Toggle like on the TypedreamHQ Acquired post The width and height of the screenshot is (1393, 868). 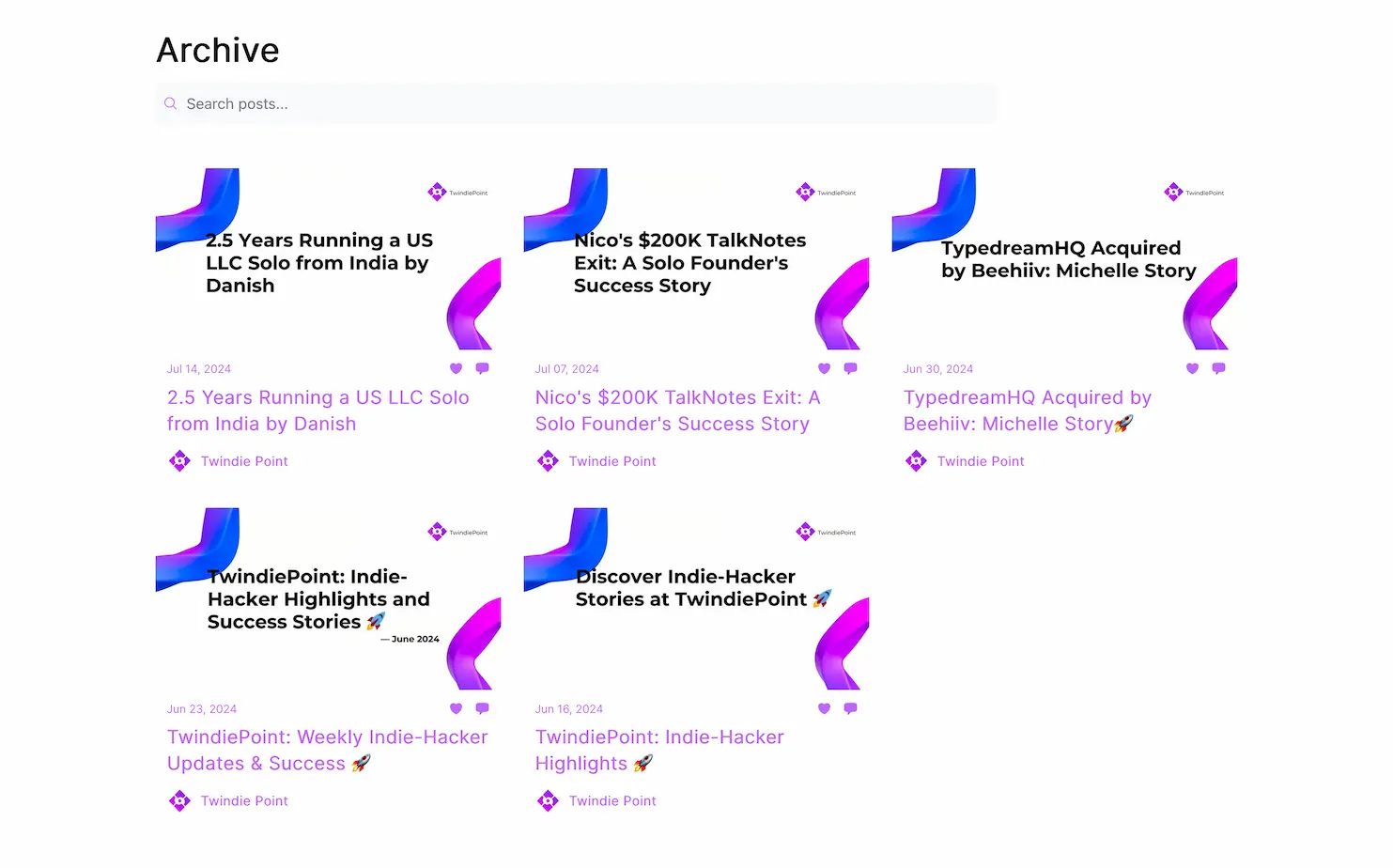tap(1192, 368)
